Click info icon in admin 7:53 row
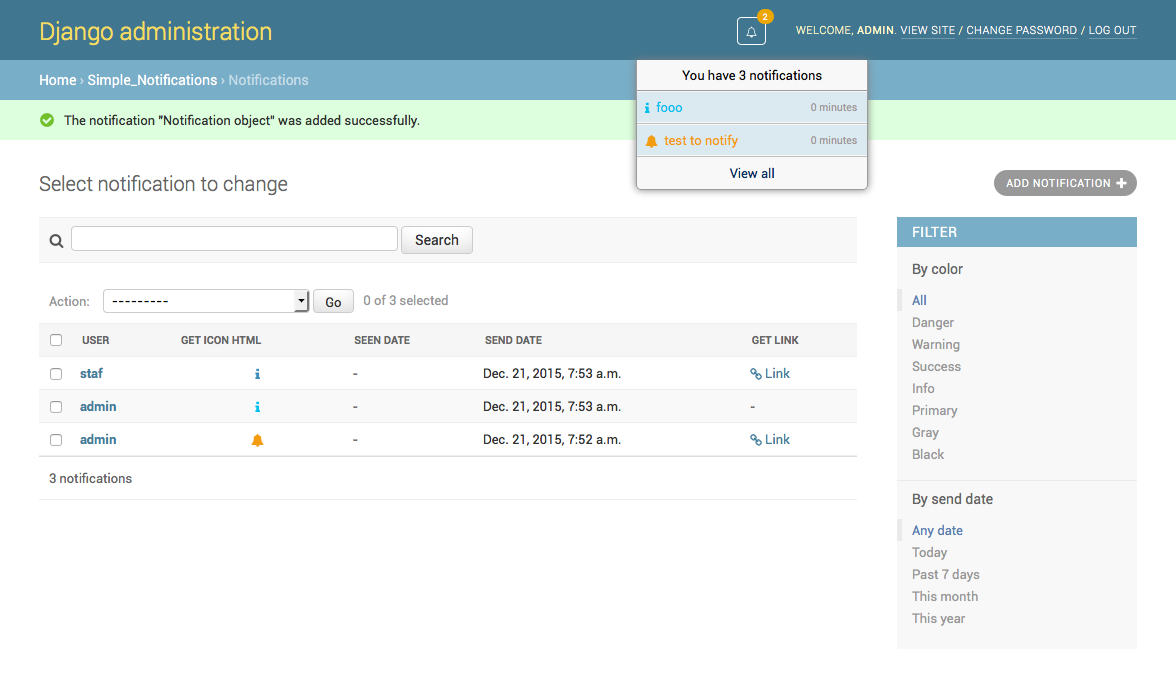 tap(257, 407)
